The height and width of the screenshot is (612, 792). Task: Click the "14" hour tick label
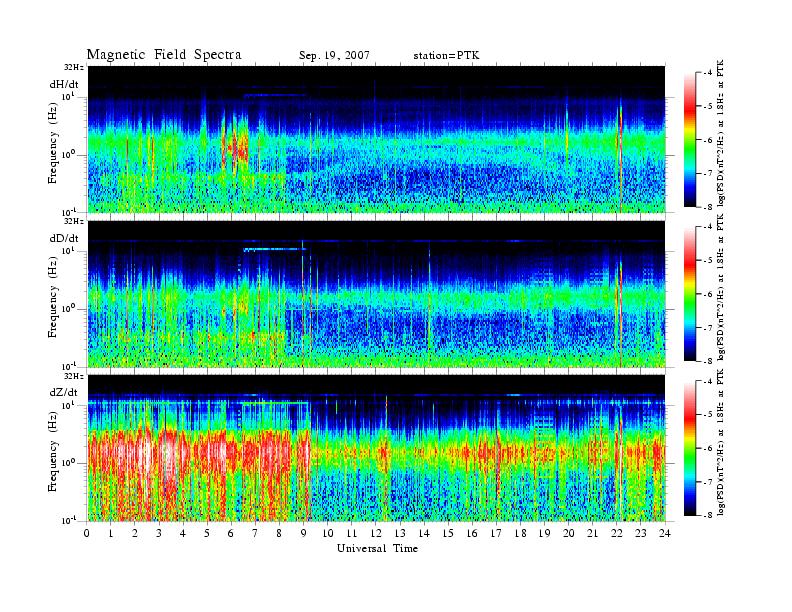point(424,533)
